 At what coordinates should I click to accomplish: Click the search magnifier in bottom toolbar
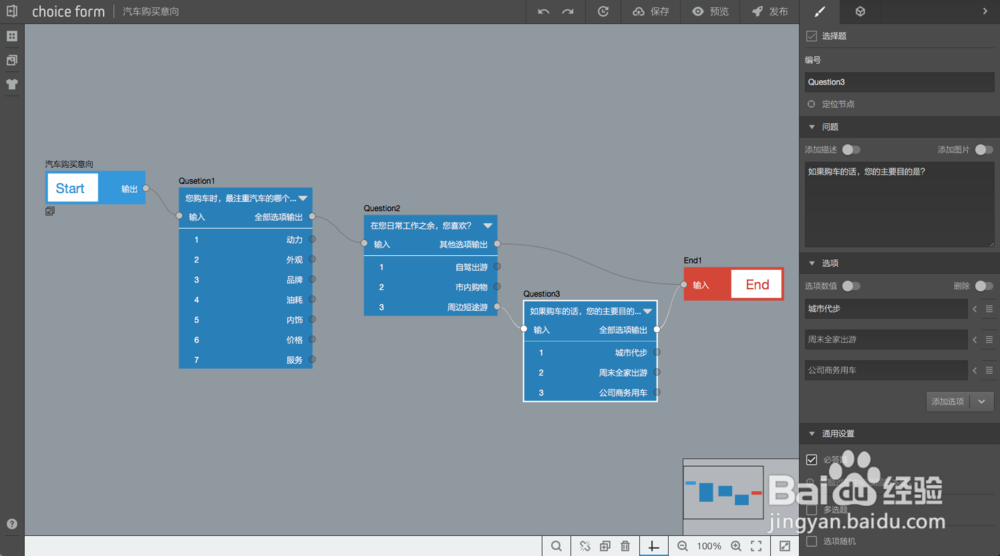556,546
